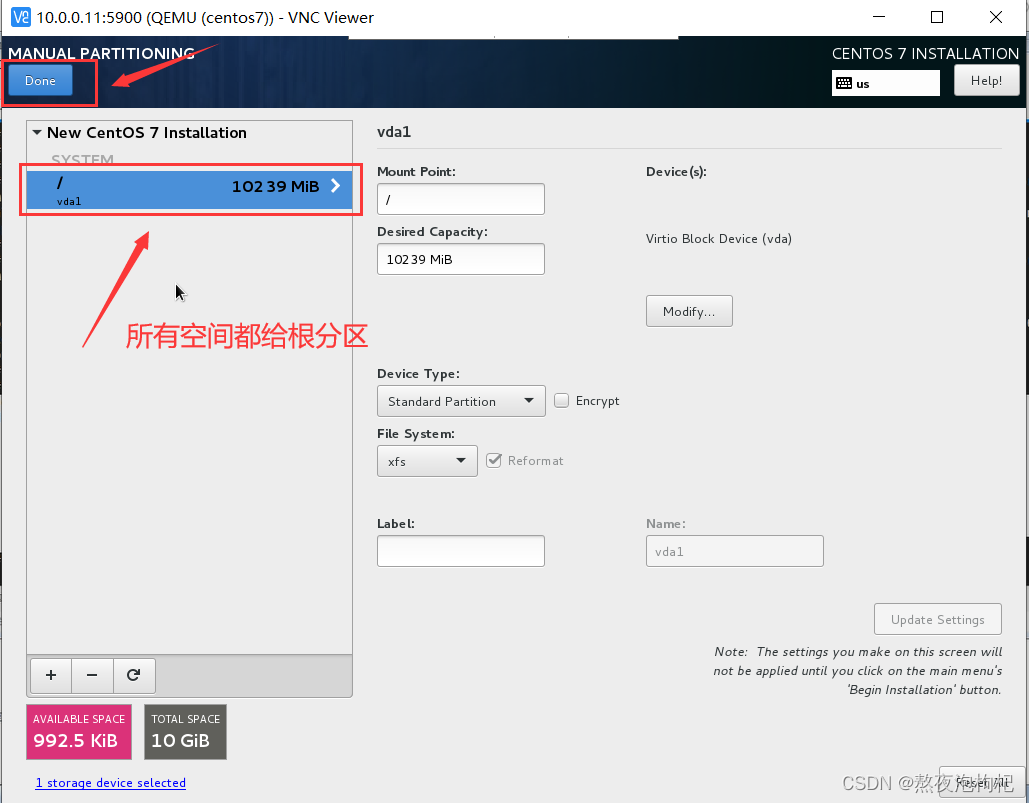1029x803 pixels.
Task: Add a new mount point with plus icon
Action: (x=51, y=675)
